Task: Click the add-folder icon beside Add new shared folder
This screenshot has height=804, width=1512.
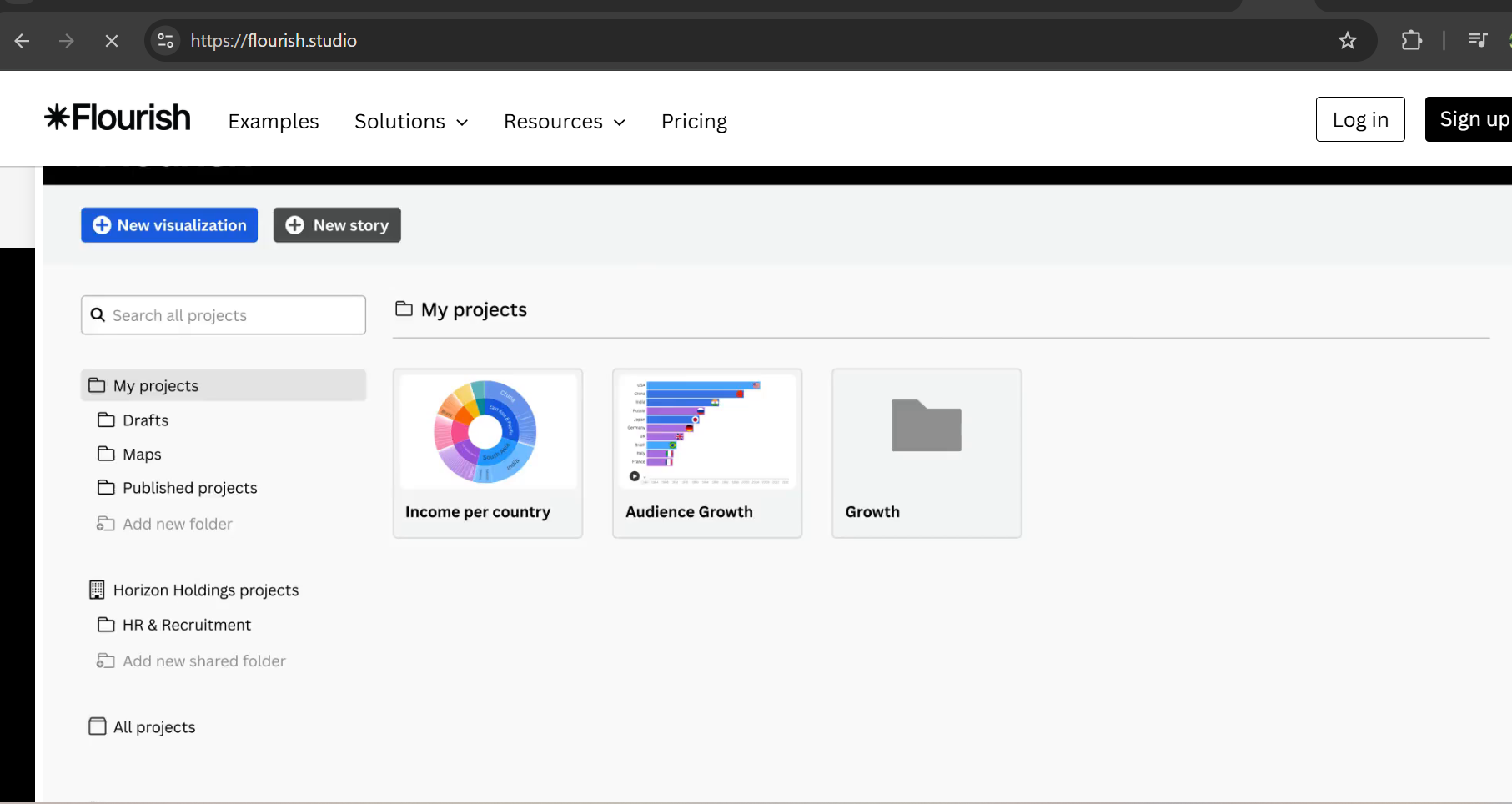Action: (105, 661)
